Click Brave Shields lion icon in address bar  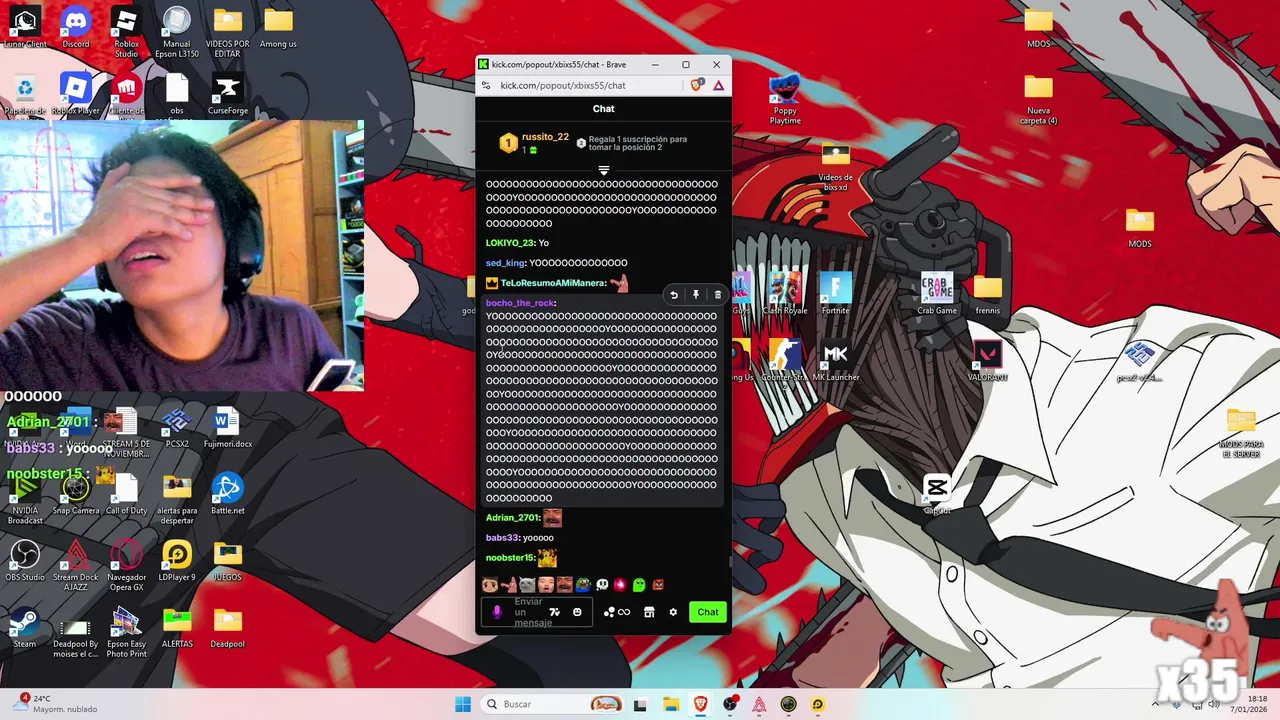click(697, 86)
